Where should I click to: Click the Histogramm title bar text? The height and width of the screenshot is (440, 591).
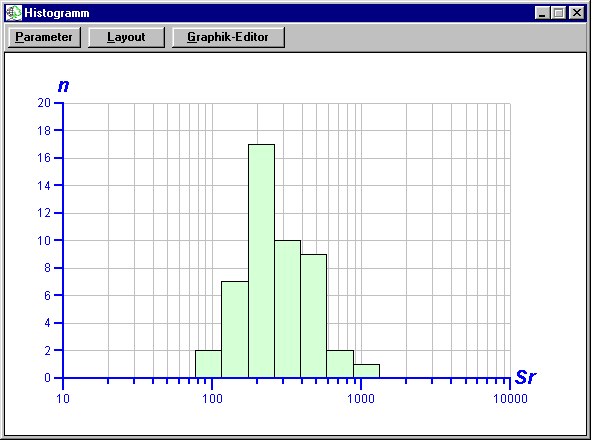pyautogui.click(x=57, y=13)
